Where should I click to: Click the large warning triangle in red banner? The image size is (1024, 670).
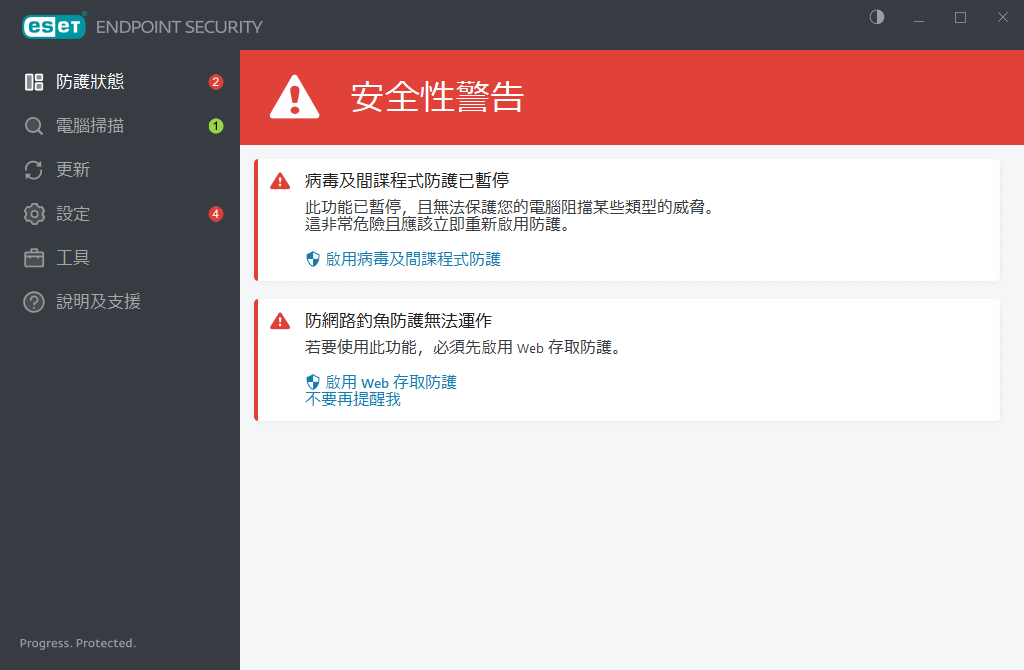295,97
